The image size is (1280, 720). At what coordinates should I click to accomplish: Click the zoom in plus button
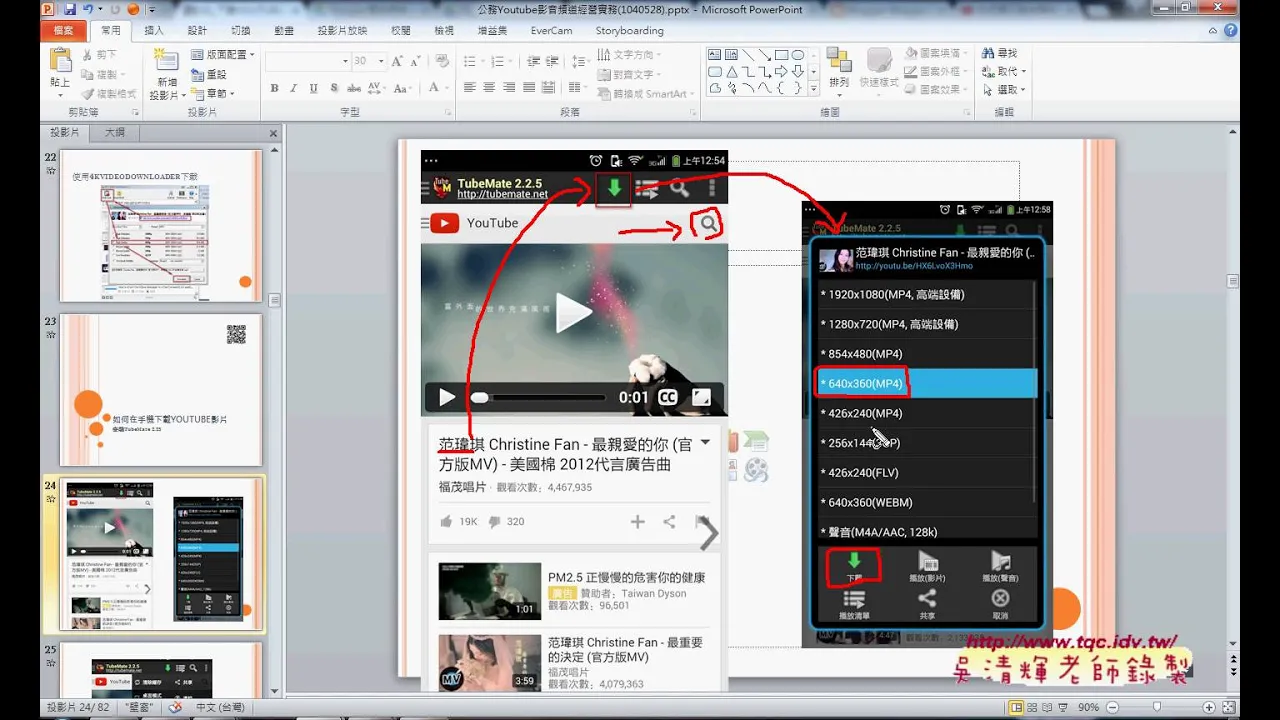(x=1208, y=707)
